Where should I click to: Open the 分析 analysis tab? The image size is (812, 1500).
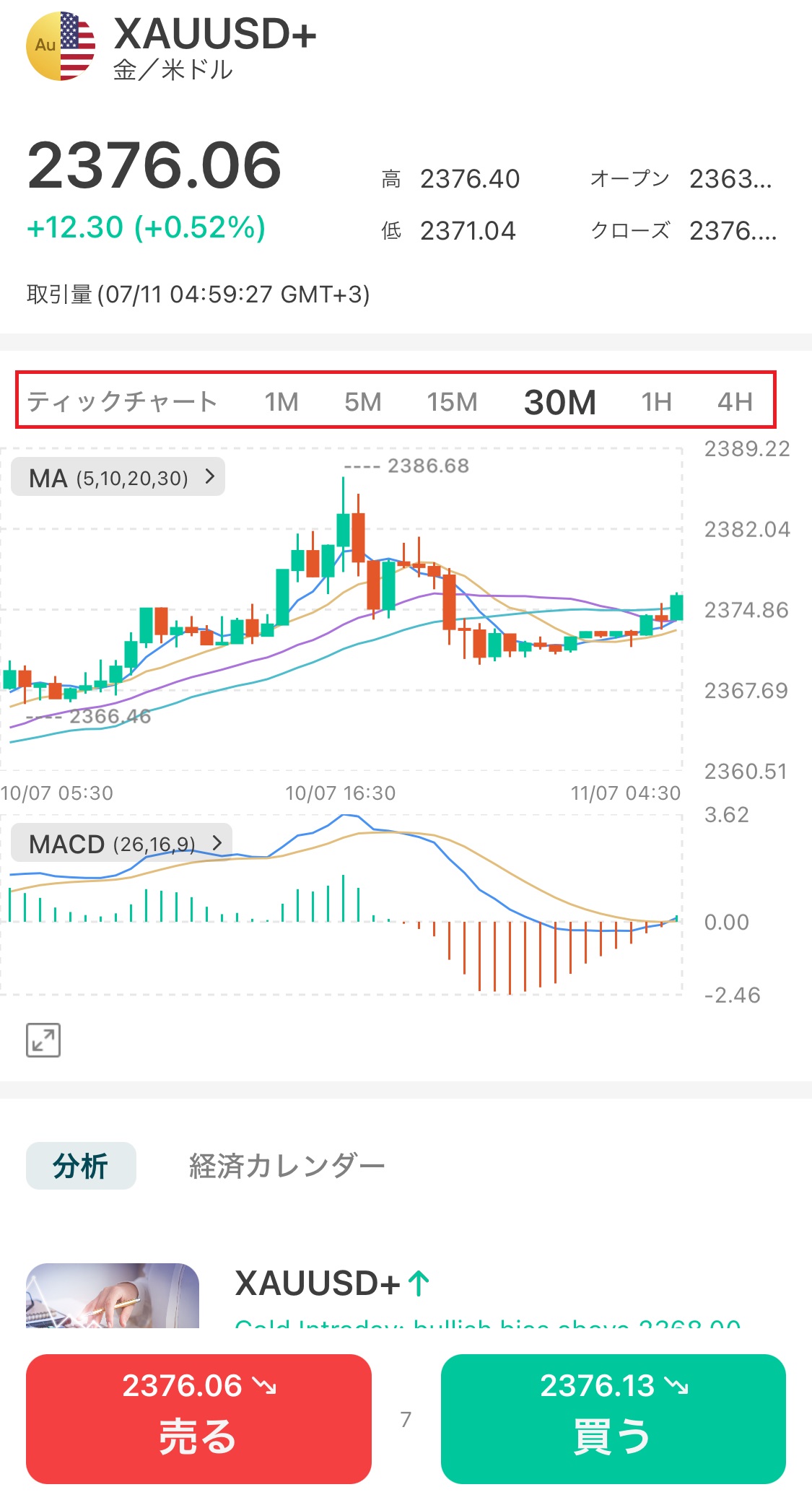[x=81, y=1165]
